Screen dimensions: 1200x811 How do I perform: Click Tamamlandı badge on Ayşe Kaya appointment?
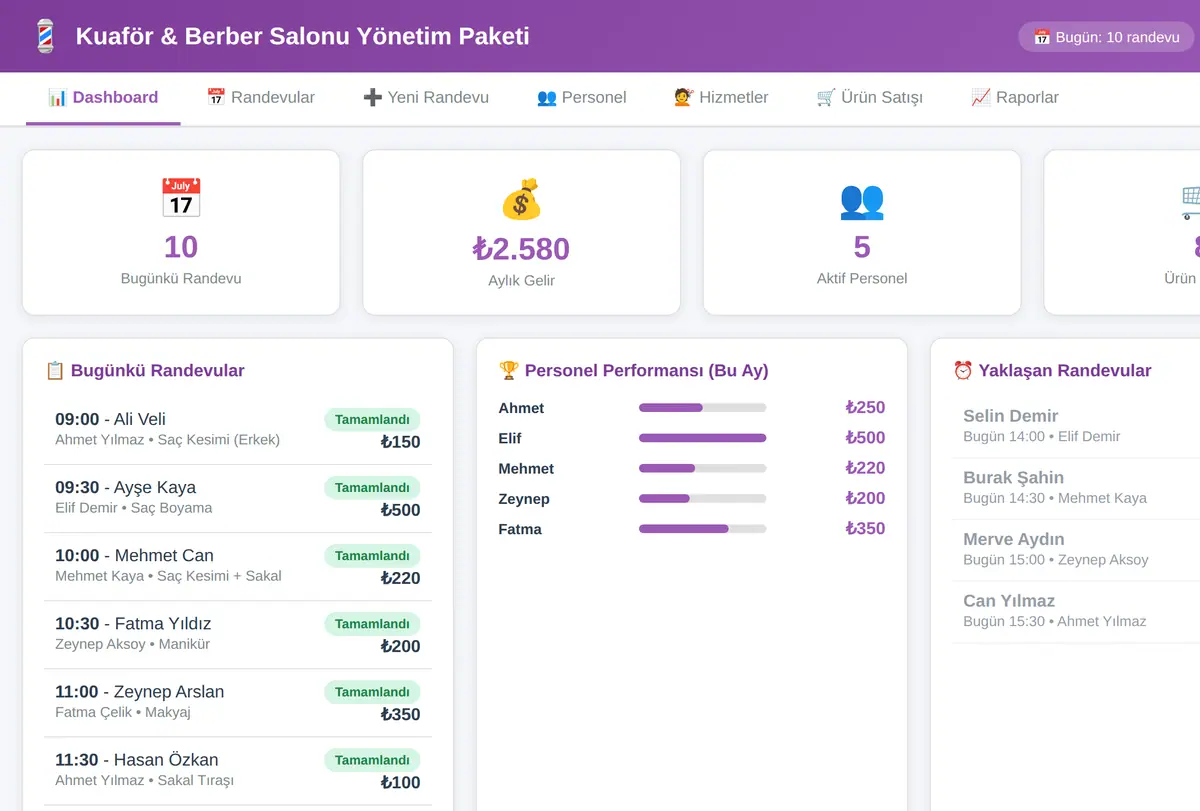pyautogui.click(x=372, y=488)
